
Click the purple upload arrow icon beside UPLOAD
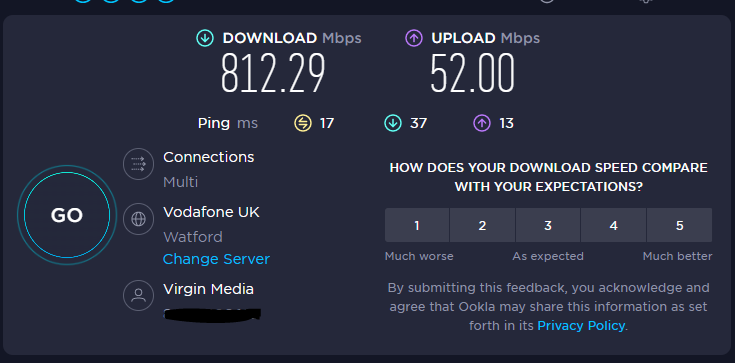[x=414, y=39]
